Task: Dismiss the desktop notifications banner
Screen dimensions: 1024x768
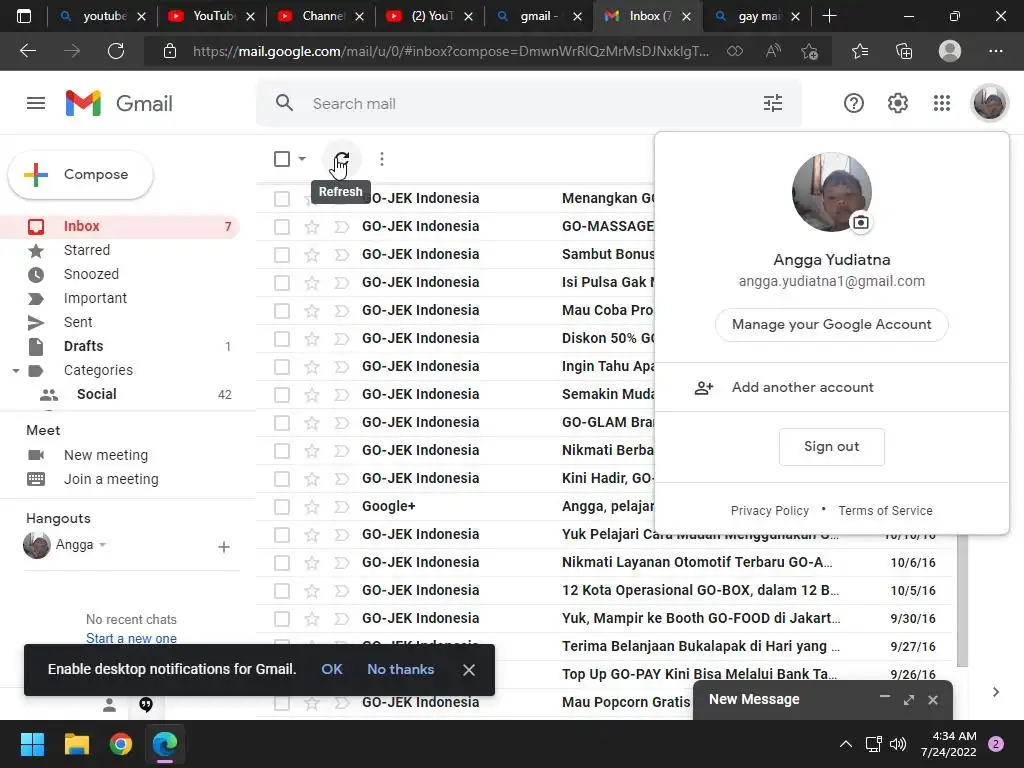Action: (x=469, y=670)
